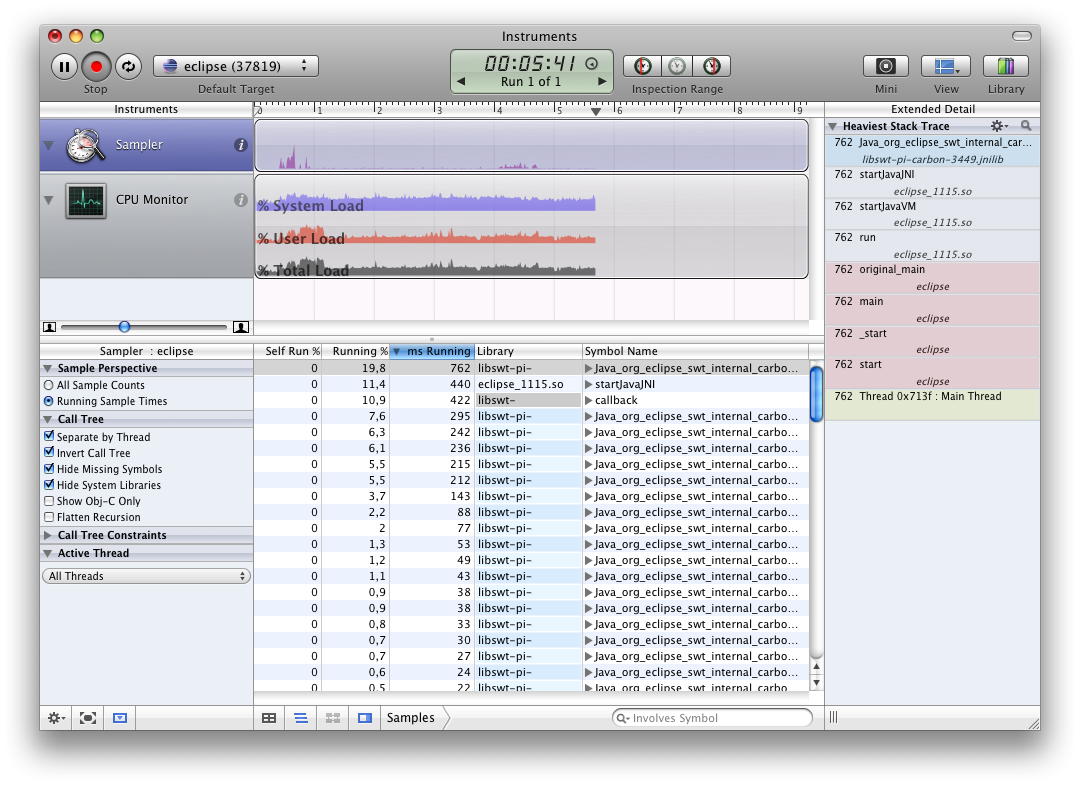
Task: Click the Samples breadcrumb button
Action: 411,718
